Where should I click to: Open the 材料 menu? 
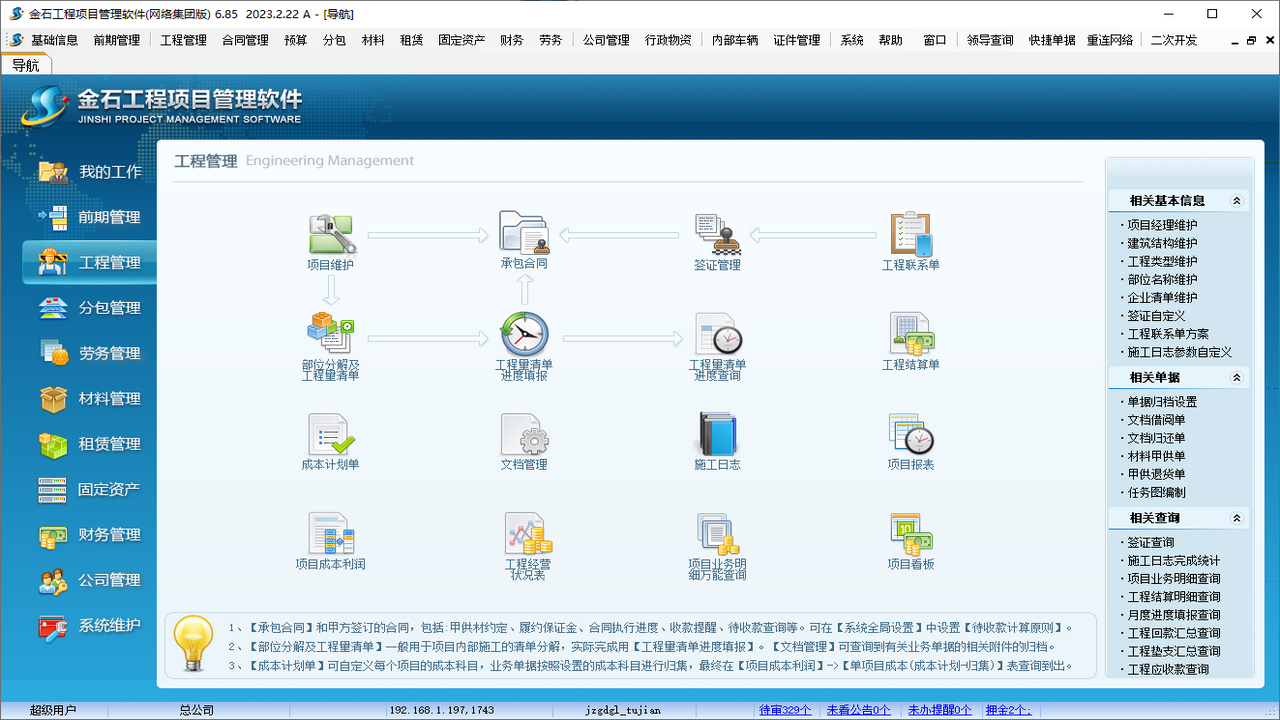coord(373,40)
